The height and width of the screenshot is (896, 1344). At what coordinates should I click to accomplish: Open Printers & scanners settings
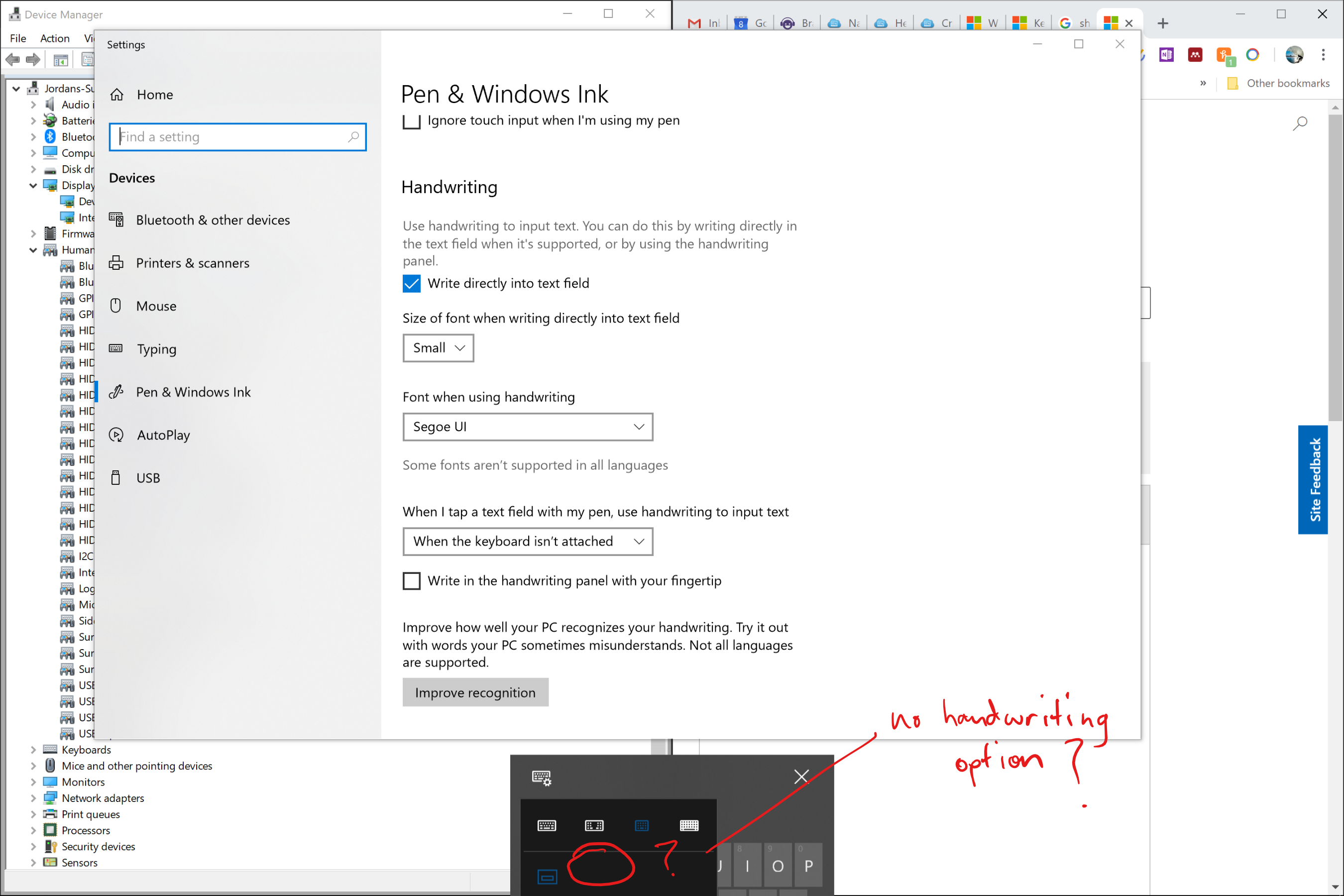[193, 263]
